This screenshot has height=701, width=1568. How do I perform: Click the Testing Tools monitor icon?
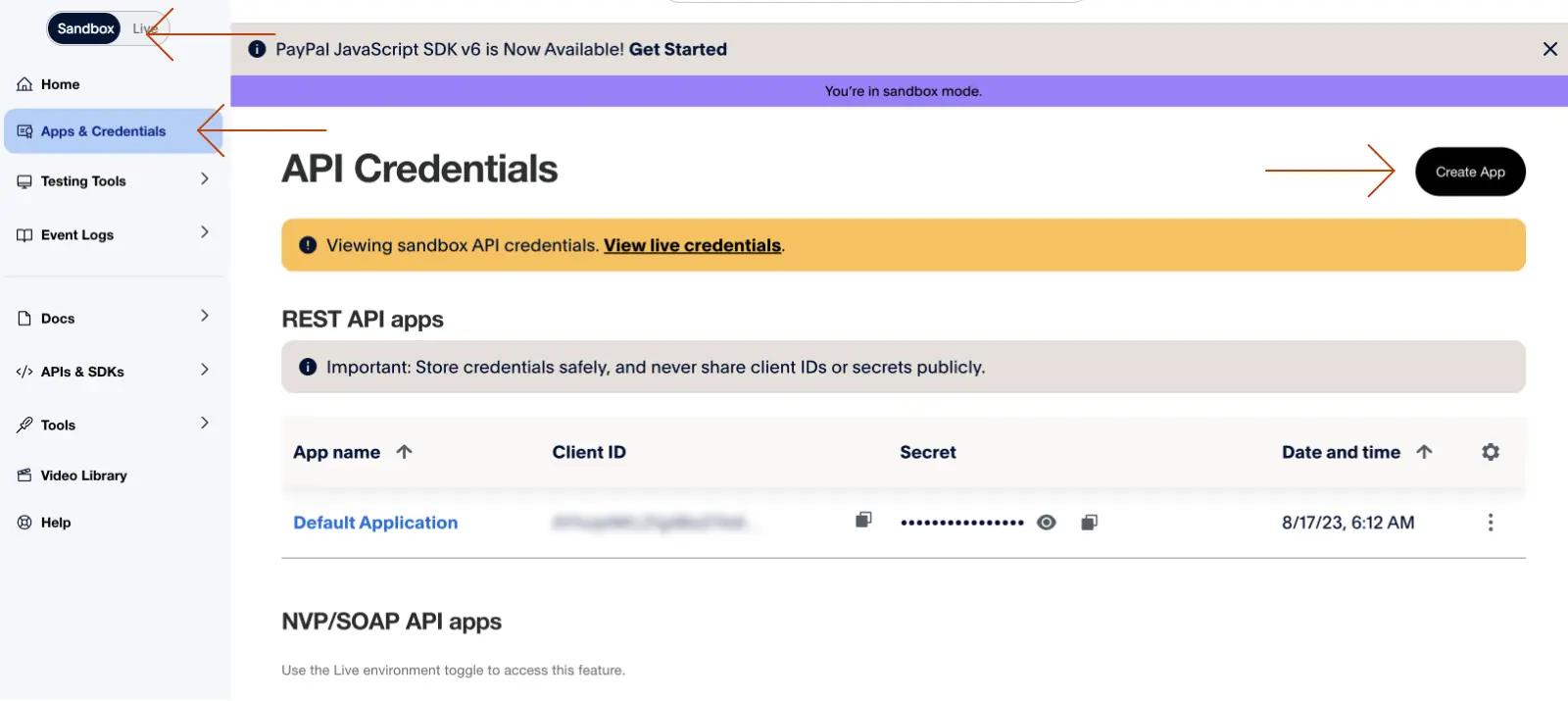pos(24,181)
